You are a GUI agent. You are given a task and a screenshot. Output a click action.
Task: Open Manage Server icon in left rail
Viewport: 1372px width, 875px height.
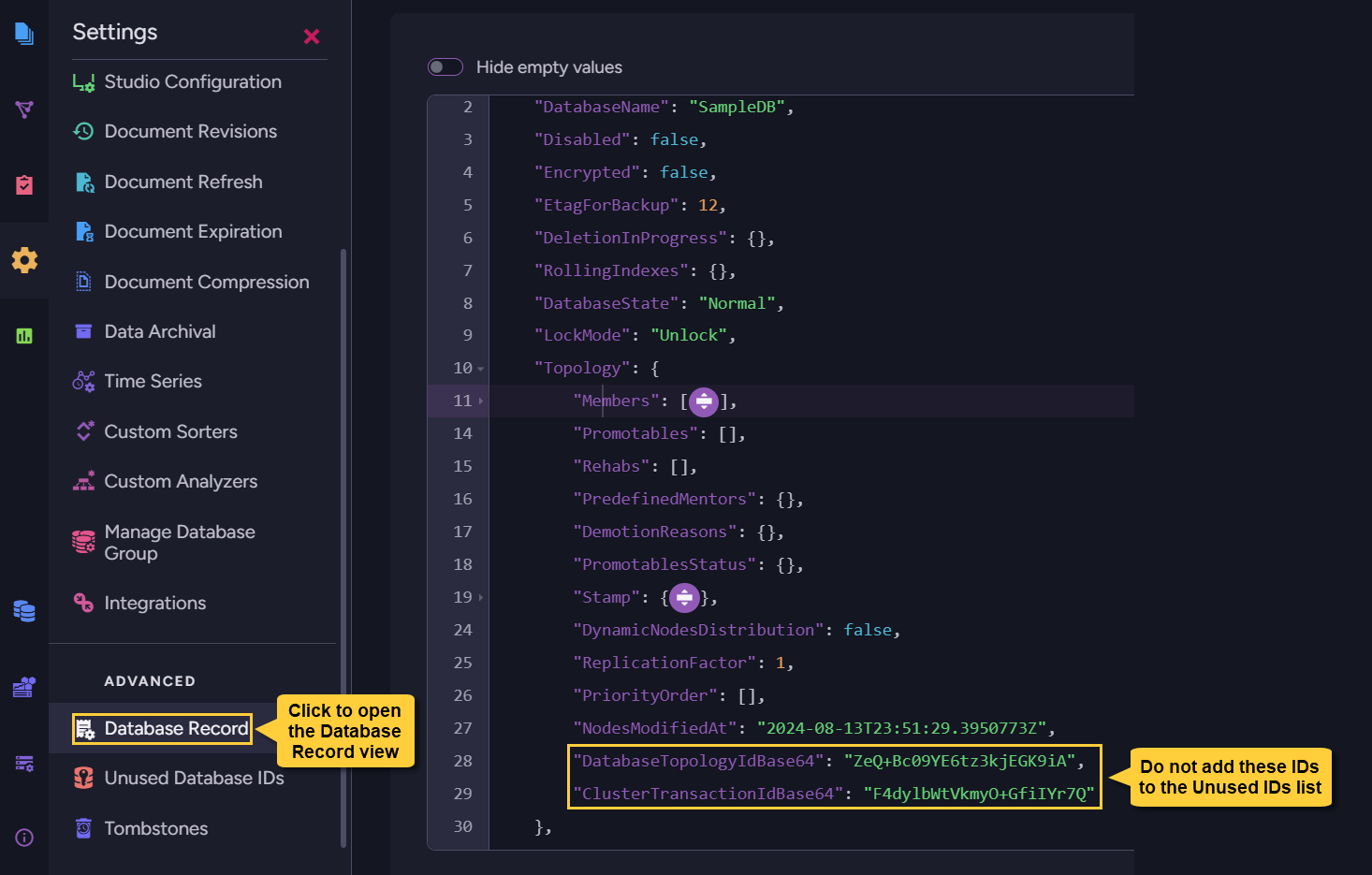point(24,688)
